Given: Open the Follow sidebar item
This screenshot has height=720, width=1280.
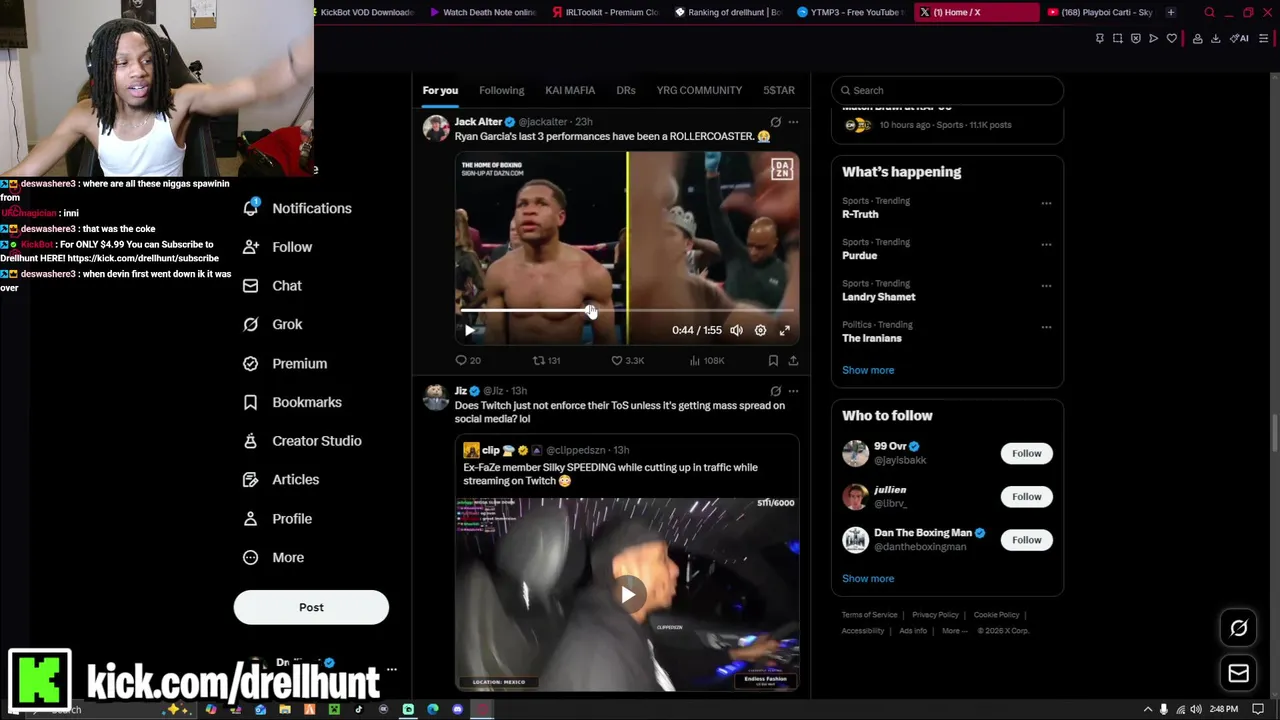Looking at the screenshot, I should coord(278,247).
